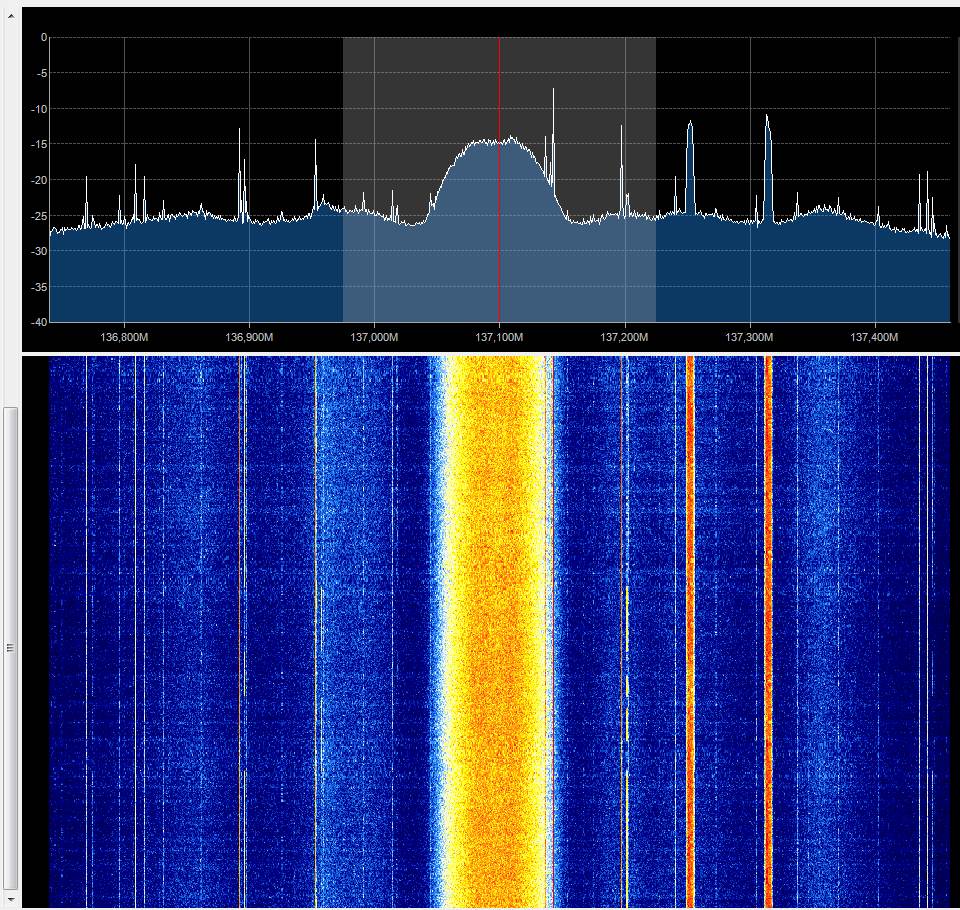960x910 pixels.
Task: Tune to the wide yellow band in the waterfall
Action: click(496, 631)
